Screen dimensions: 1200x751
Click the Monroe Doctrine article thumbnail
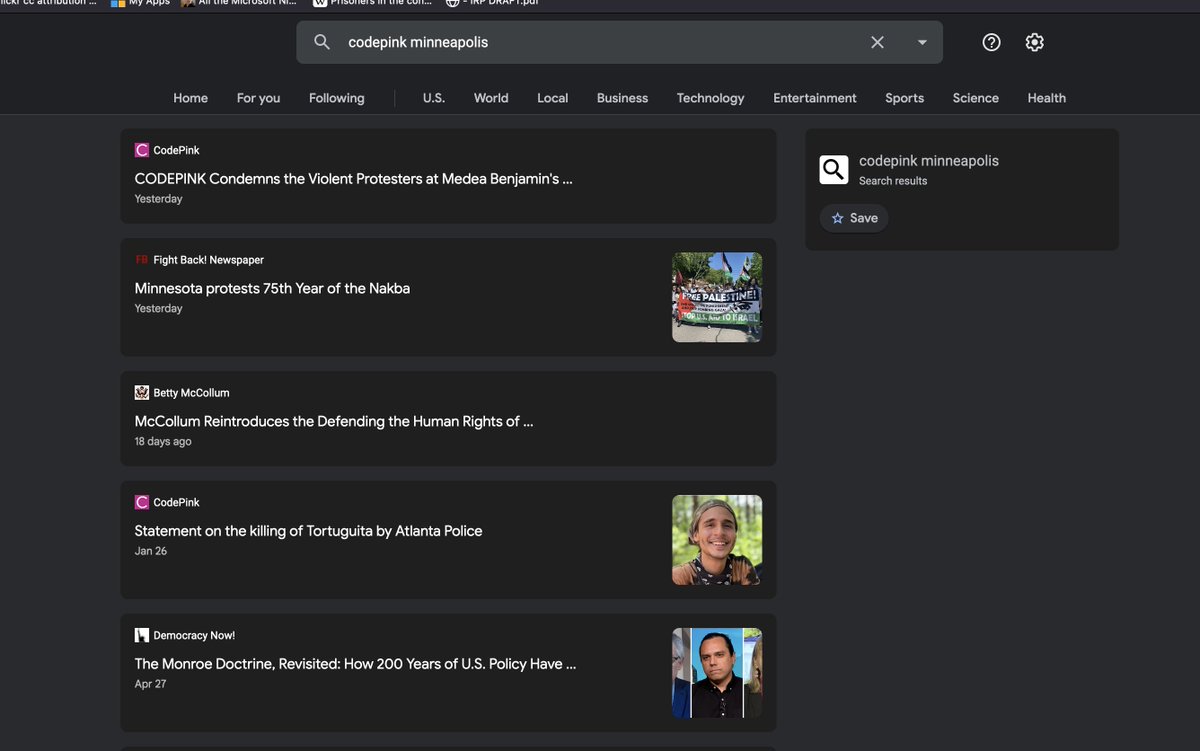coord(717,673)
